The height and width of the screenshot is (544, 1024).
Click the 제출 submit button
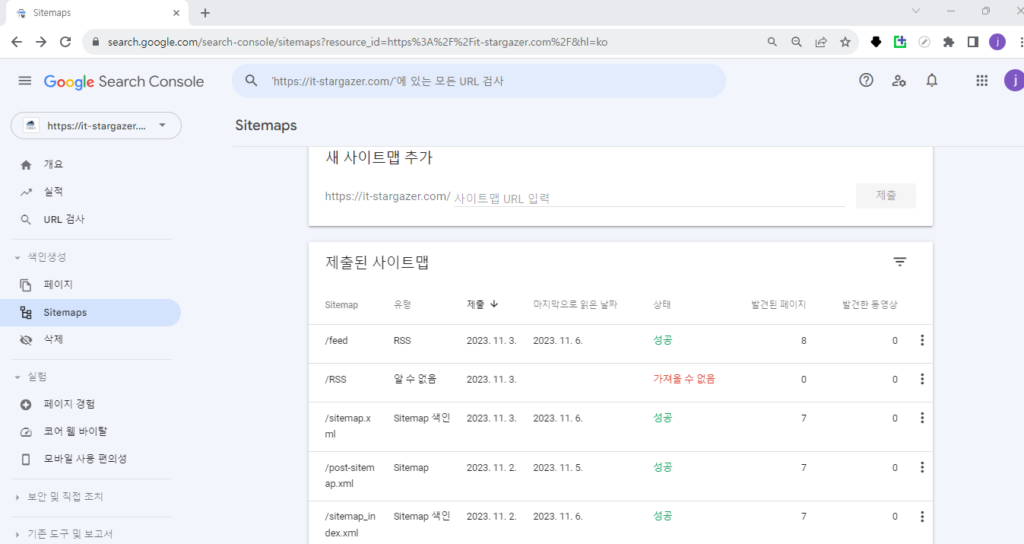coord(886,195)
